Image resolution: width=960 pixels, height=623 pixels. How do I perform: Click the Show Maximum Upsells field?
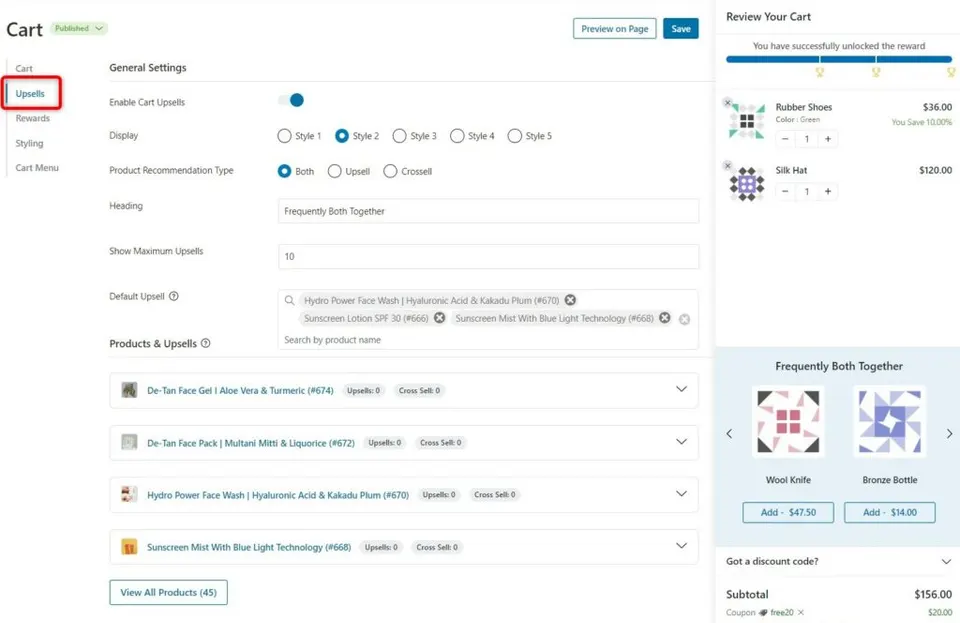(x=488, y=256)
